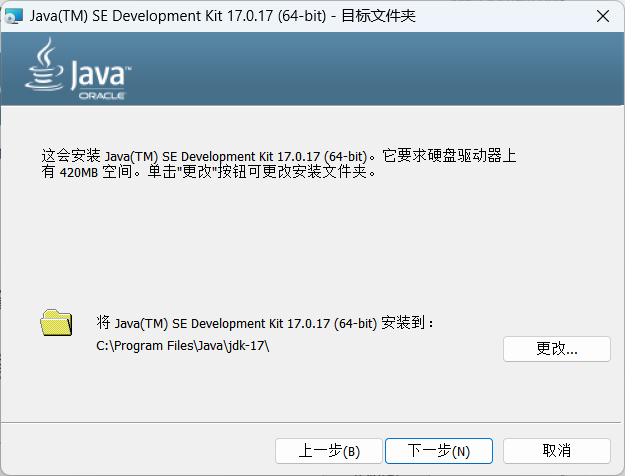Click the paragraph stating 420MB disk space is required
The width and height of the screenshot is (625, 476).
279,163
